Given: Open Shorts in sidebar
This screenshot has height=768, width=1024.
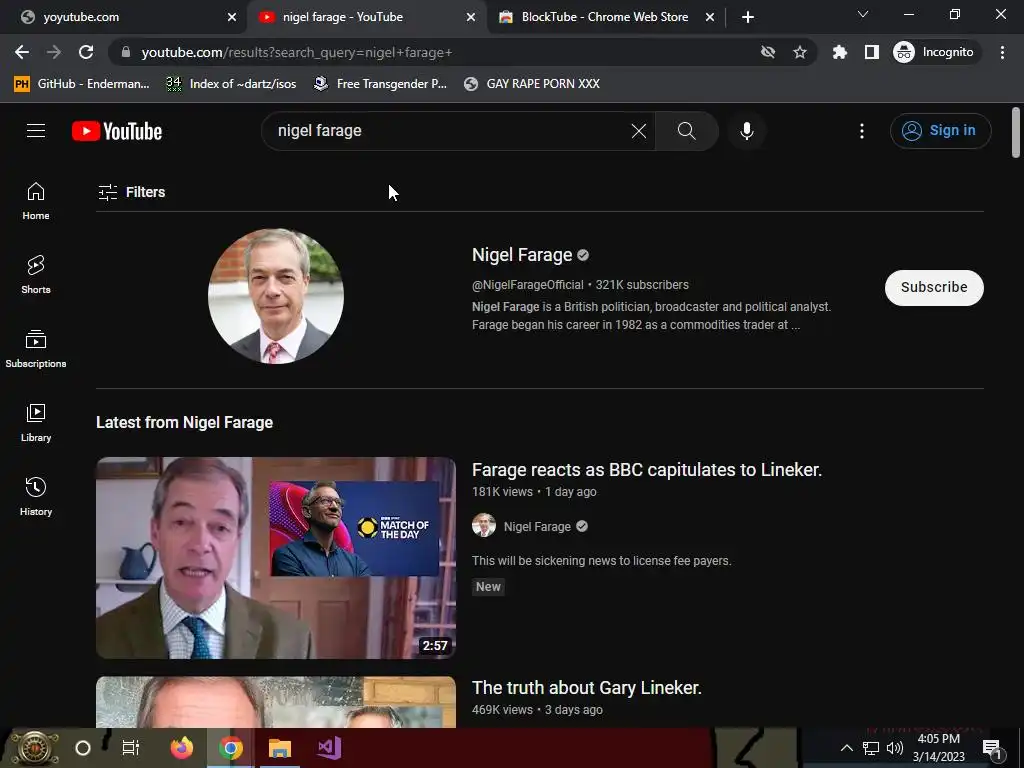Looking at the screenshot, I should point(36,275).
